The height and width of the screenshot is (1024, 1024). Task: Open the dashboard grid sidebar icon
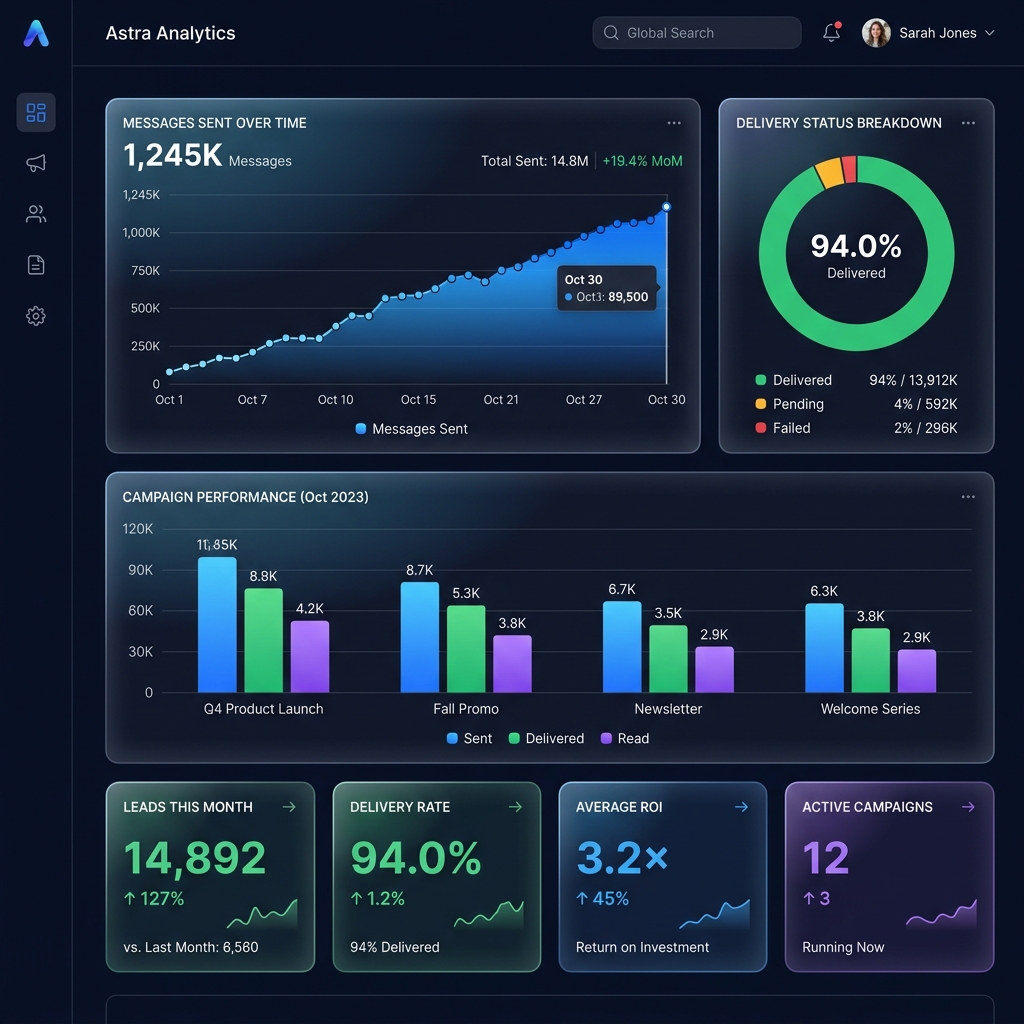(x=36, y=112)
